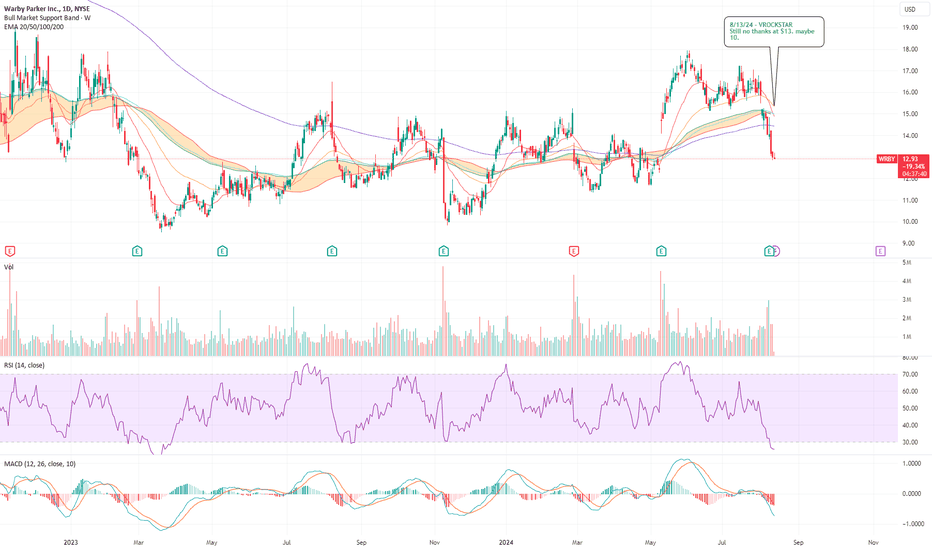932x550 pixels.
Task: Click the 3M volume axis label
Action: 907,300
